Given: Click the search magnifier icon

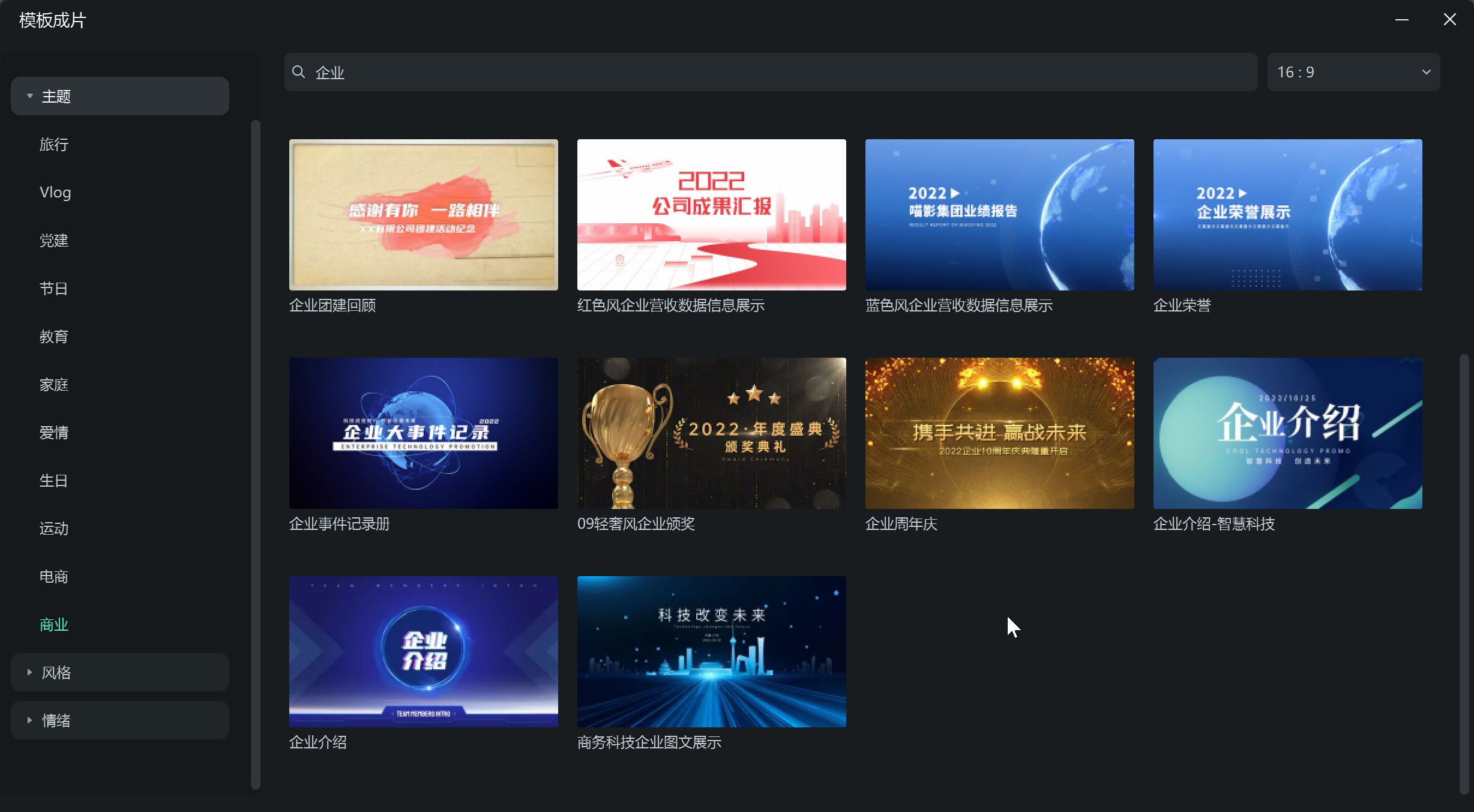Looking at the screenshot, I should click(300, 71).
